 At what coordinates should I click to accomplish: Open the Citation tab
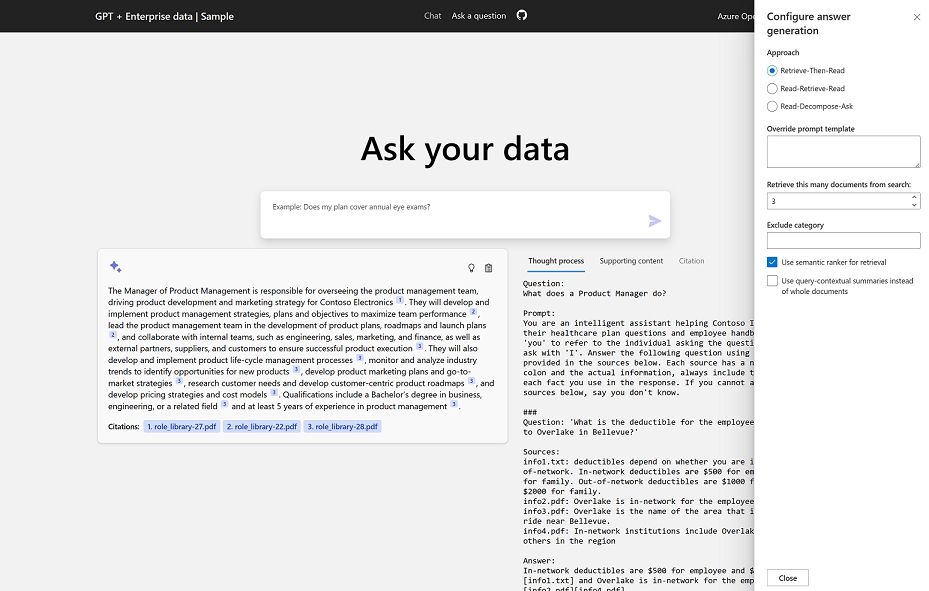(691, 261)
